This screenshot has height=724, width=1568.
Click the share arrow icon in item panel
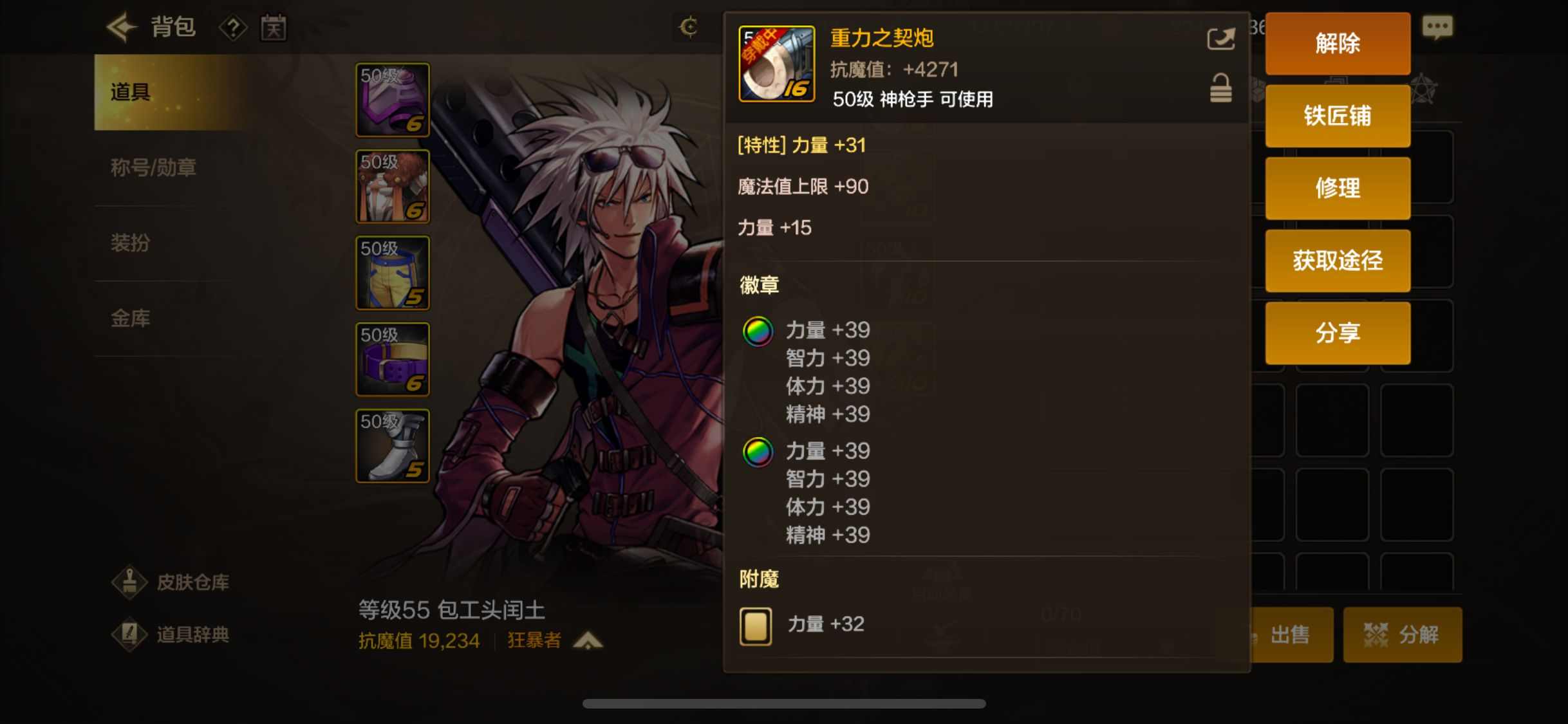click(x=1220, y=39)
